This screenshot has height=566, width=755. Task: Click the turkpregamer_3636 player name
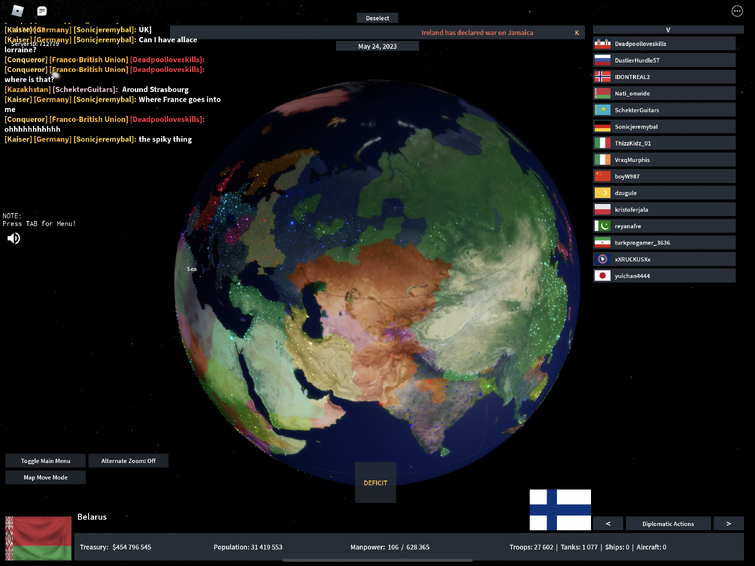641,243
